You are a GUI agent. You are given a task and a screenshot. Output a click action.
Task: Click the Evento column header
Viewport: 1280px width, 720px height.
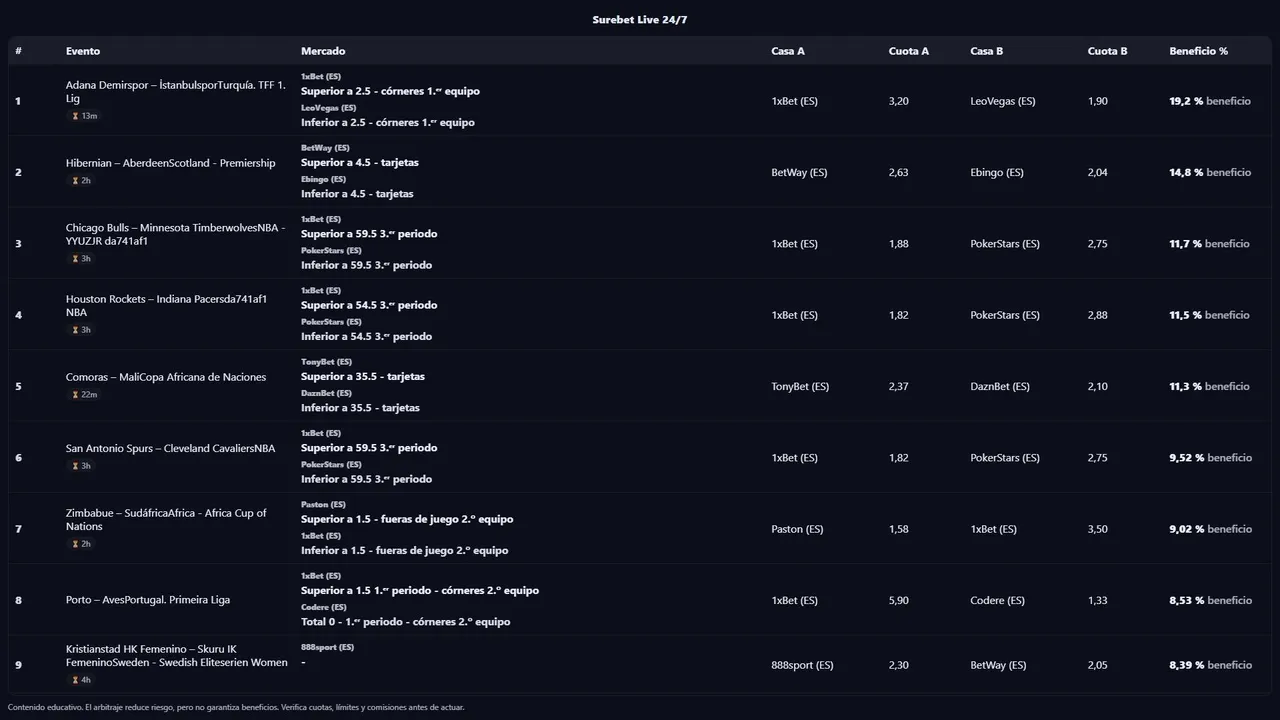point(83,51)
